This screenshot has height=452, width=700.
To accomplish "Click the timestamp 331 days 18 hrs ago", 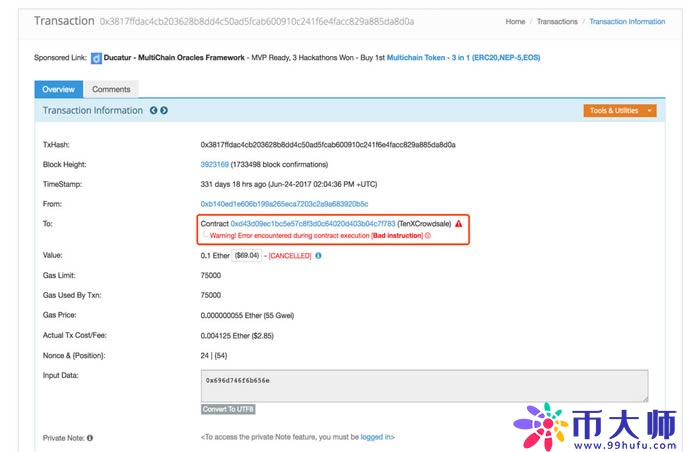I will (x=289, y=184).
